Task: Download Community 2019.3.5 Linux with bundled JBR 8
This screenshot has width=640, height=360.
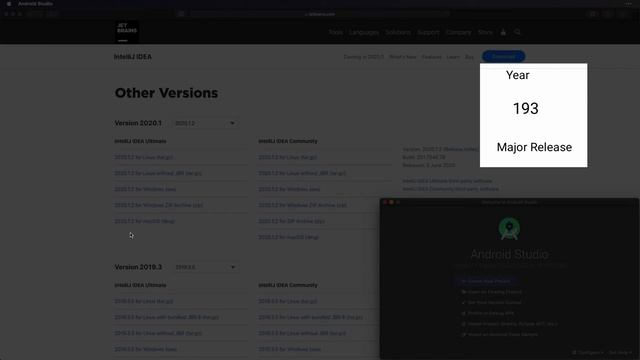Action: coord(311,317)
